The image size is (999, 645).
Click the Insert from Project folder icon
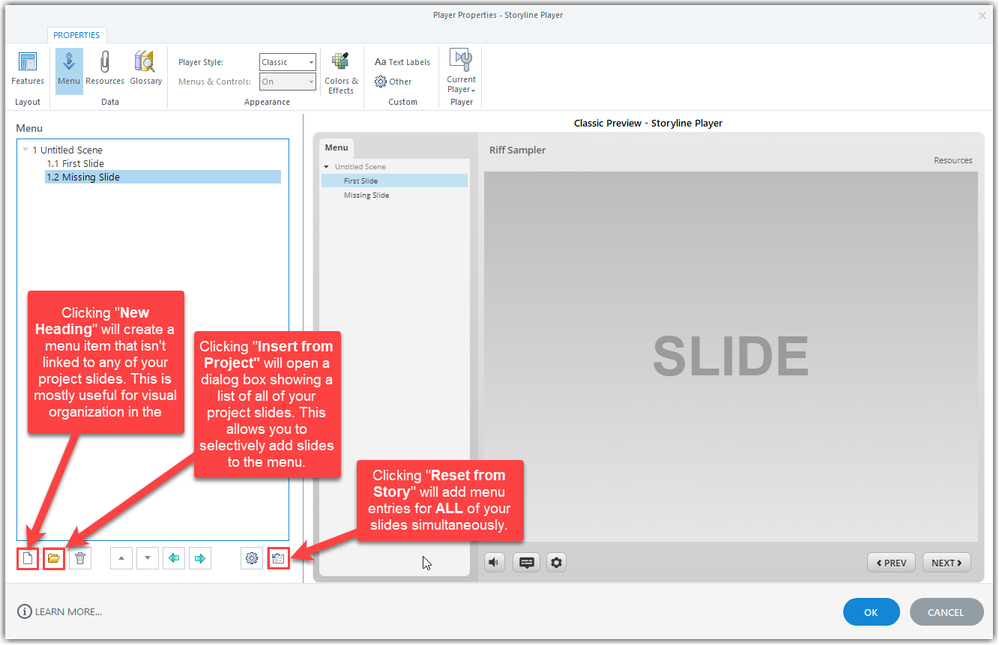(54, 559)
